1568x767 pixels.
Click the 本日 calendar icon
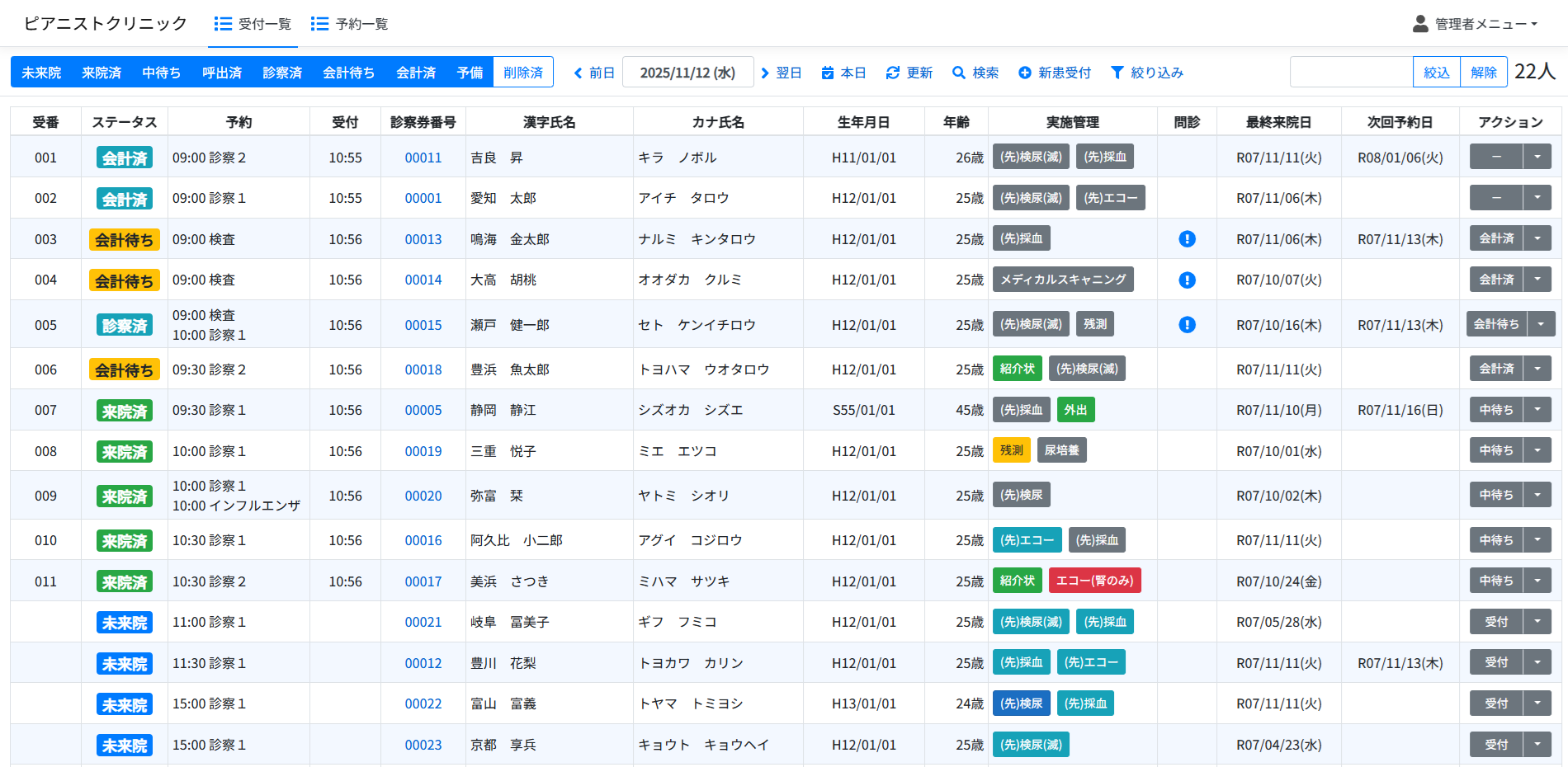pos(828,73)
